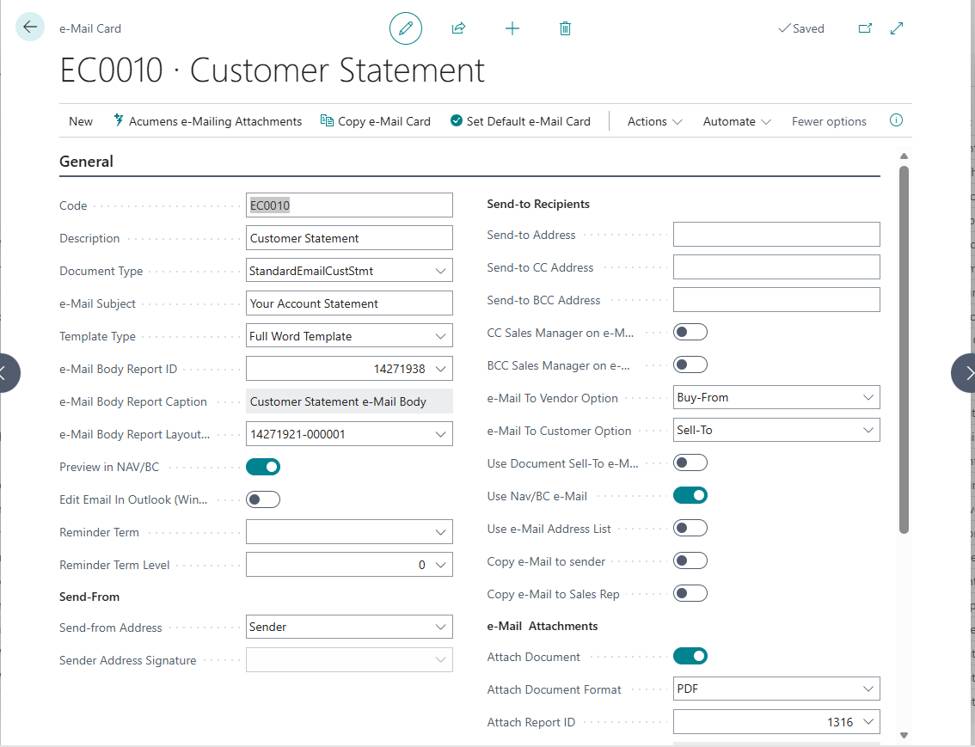Image resolution: width=975 pixels, height=747 pixels.
Task: Go back using the arrow icon
Action: pyautogui.click(x=30, y=27)
